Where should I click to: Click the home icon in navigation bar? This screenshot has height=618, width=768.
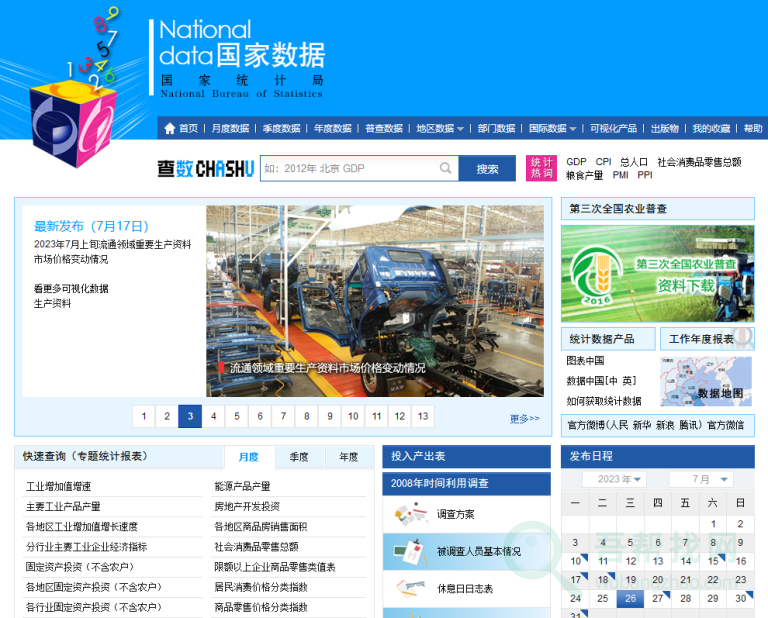[170, 129]
